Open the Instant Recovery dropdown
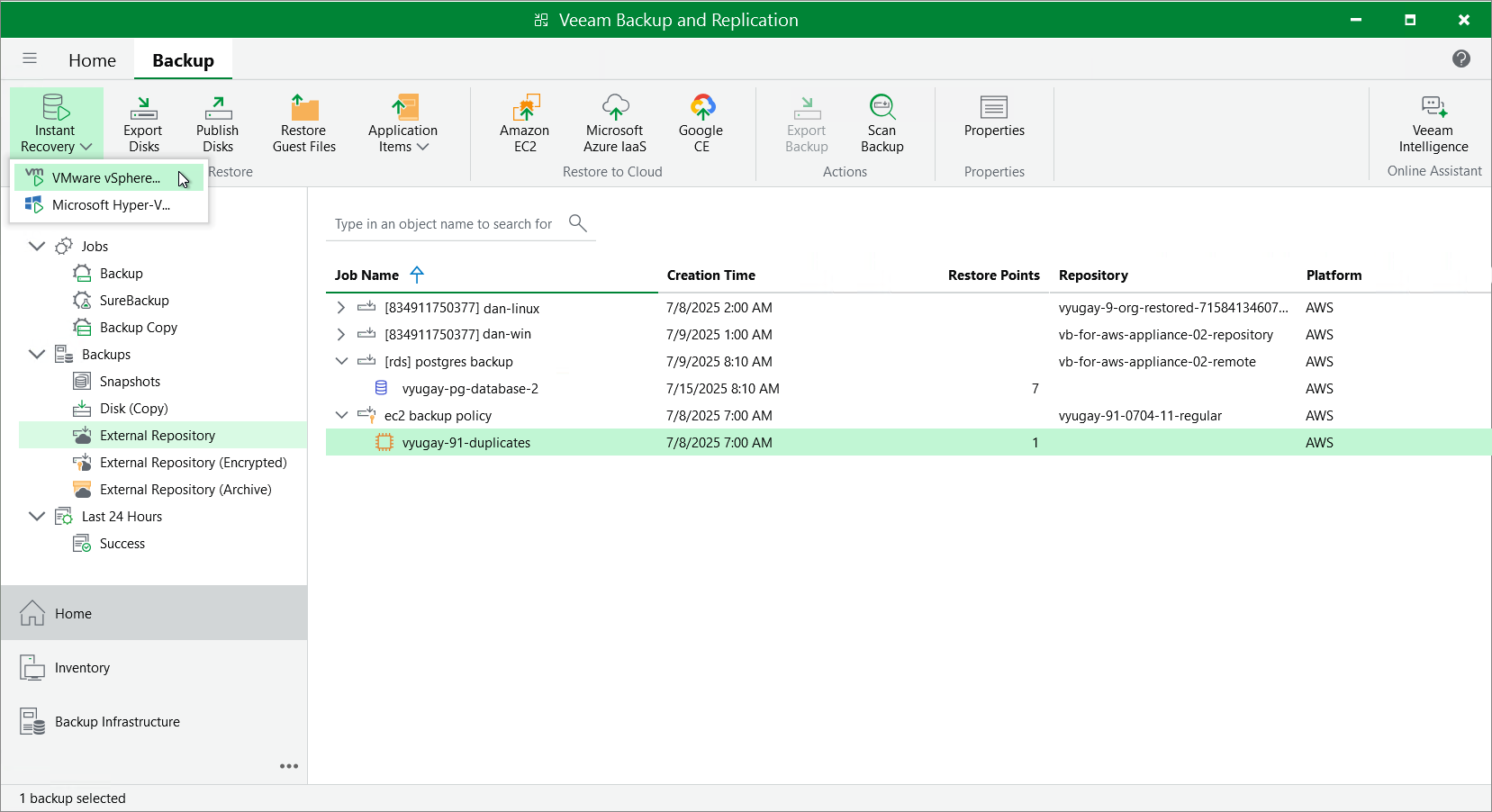Viewport: 1492px width, 812px height. click(56, 123)
